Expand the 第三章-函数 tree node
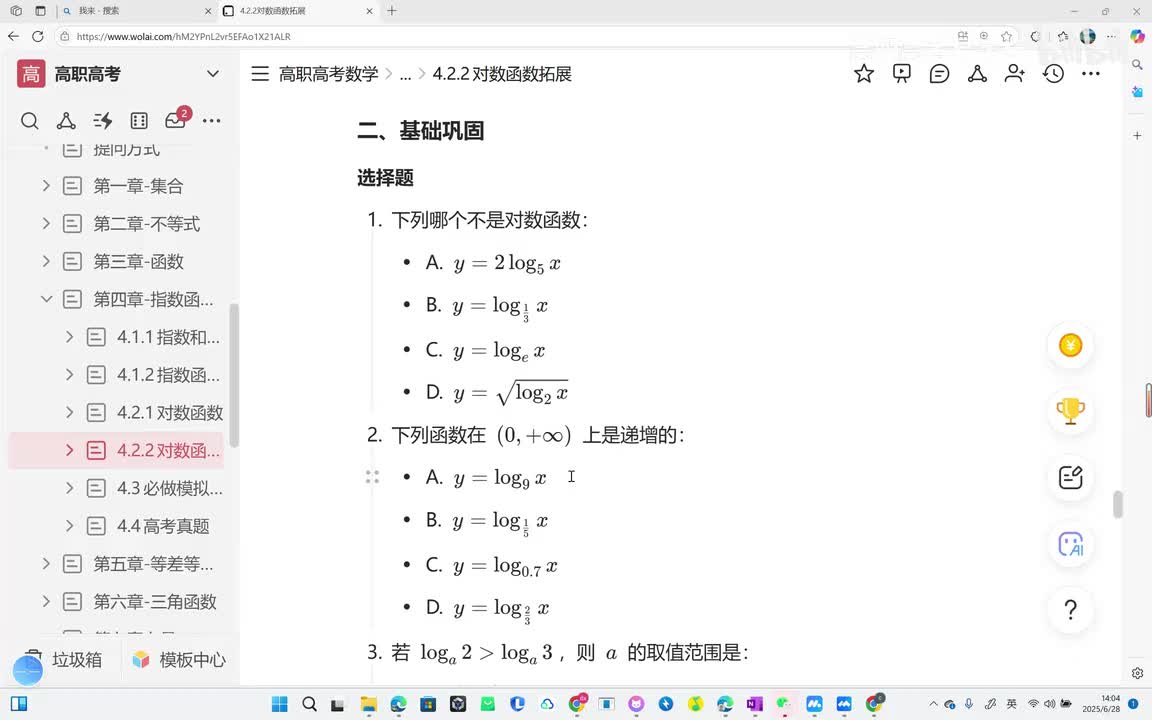 point(46,261)
